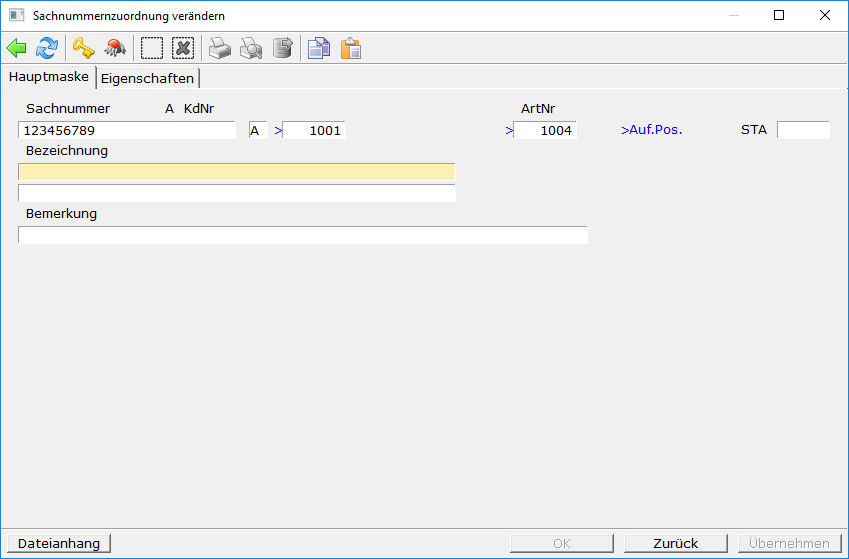Click into the Bemerkung text field
The image size is (849, 559).
tap(302, 235)
